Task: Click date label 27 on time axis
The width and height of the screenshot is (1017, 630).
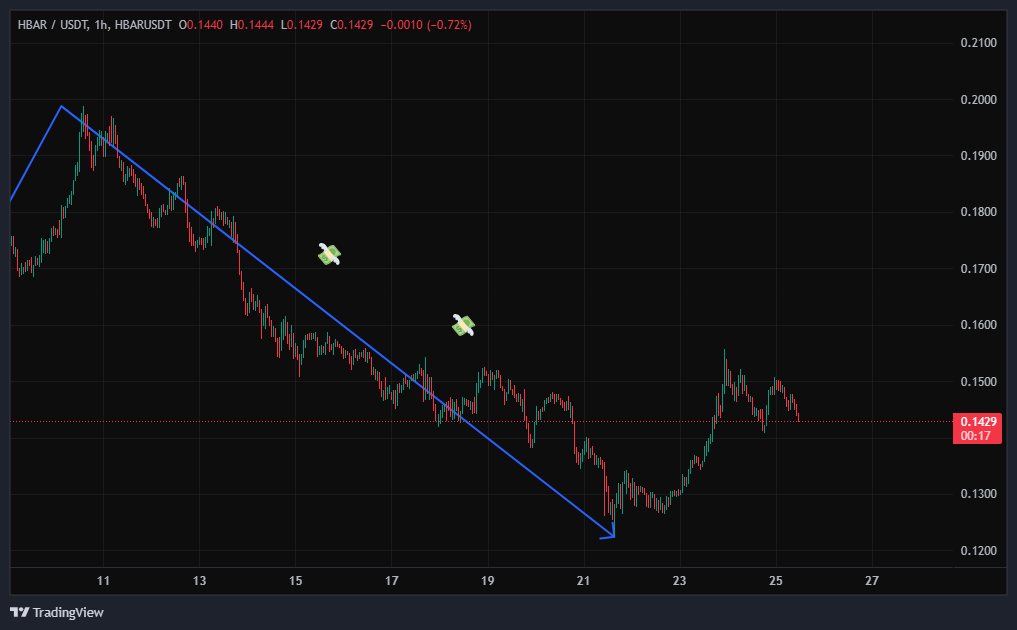Action: pyautogui.click(x=872, y=581)
